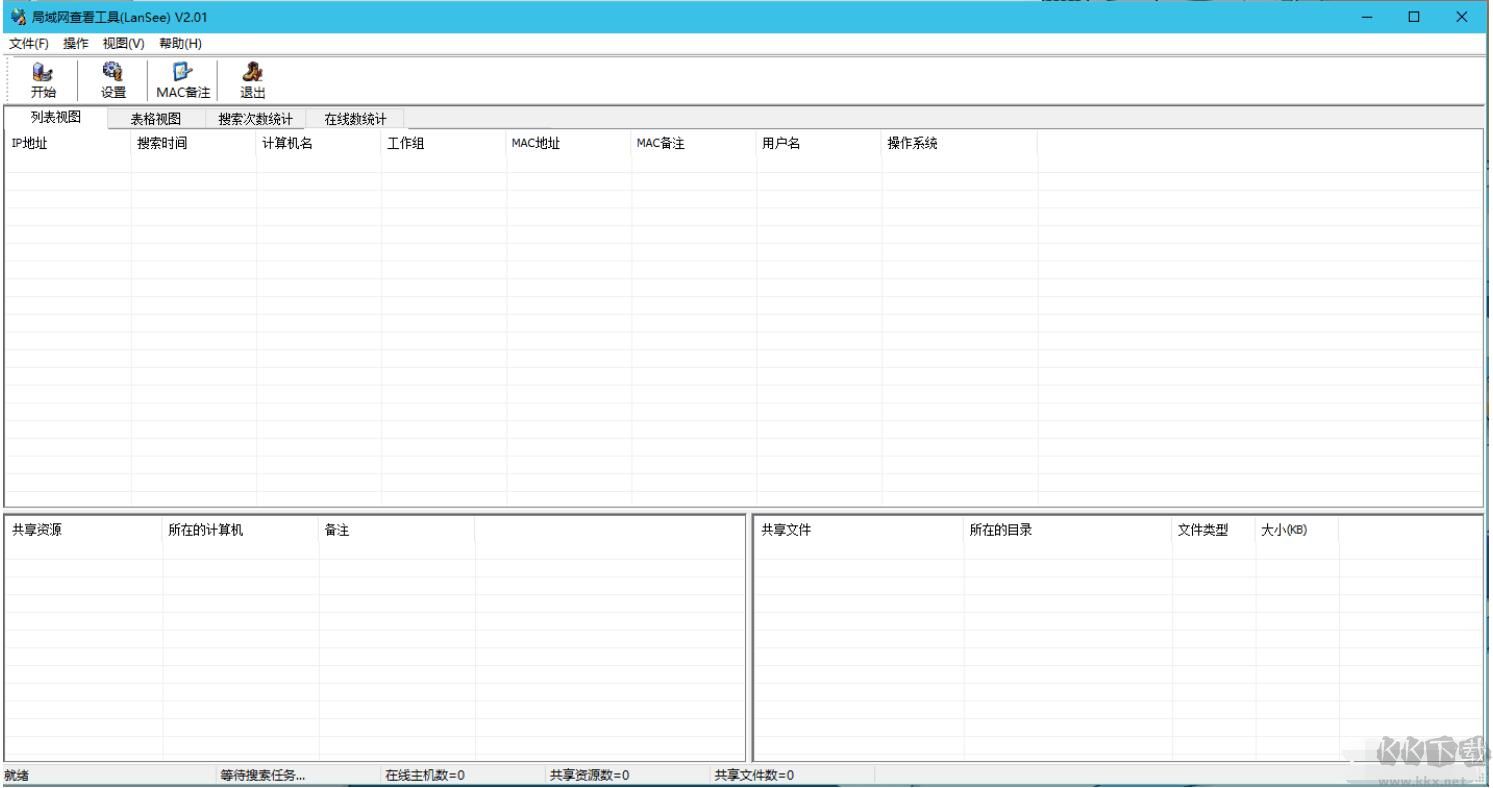Sort by the 工作组 column header
This screenshot has width=1493, height=788.
tap(444, 143)
